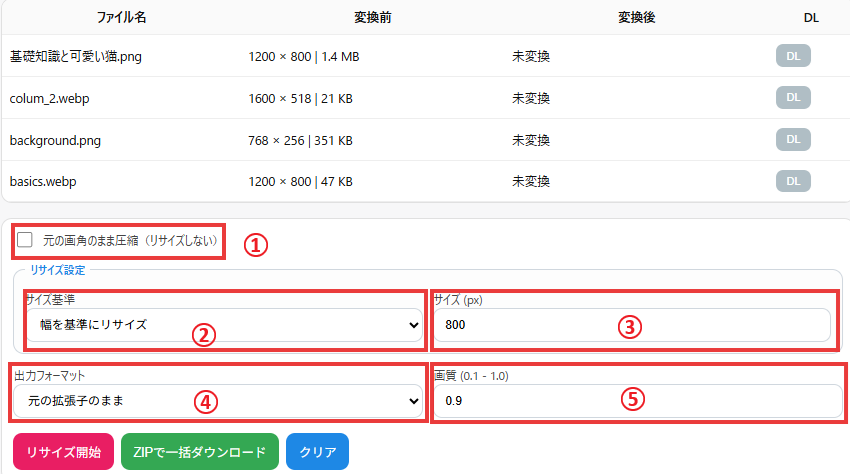
Task: Click the ファイル名 column header
Action: click(x=121, y=18)
